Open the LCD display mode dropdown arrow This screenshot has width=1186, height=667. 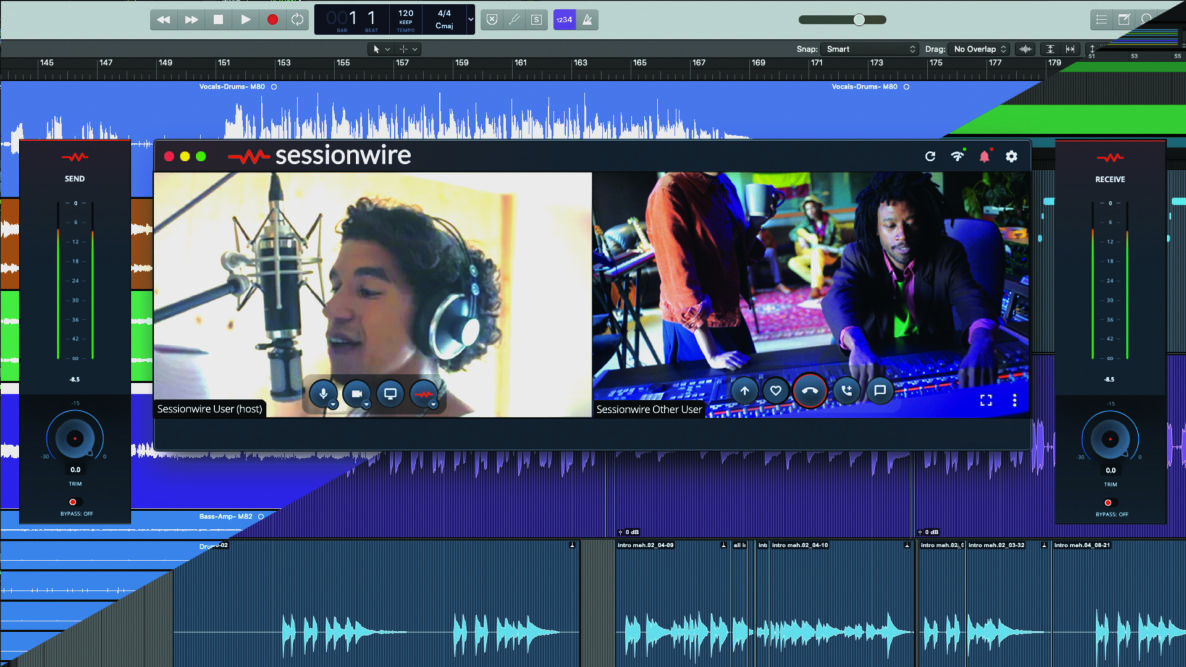tap(470, 20)
